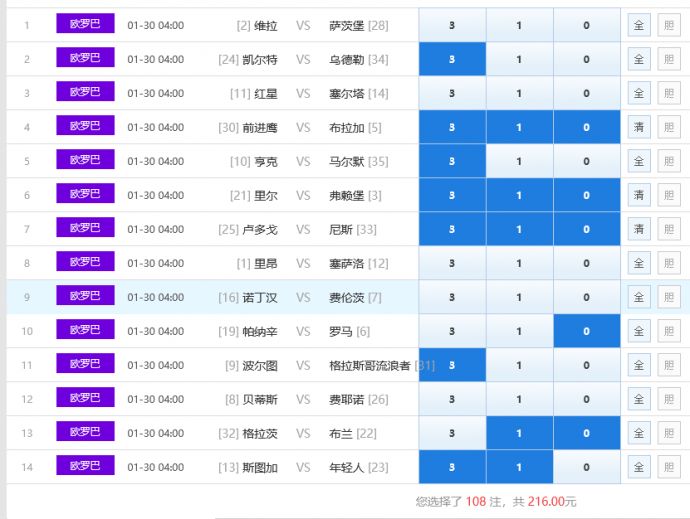Select result 0 for 贝蒂斯 vs 费耶诺
690x519 pixels.
click(586, 399)
